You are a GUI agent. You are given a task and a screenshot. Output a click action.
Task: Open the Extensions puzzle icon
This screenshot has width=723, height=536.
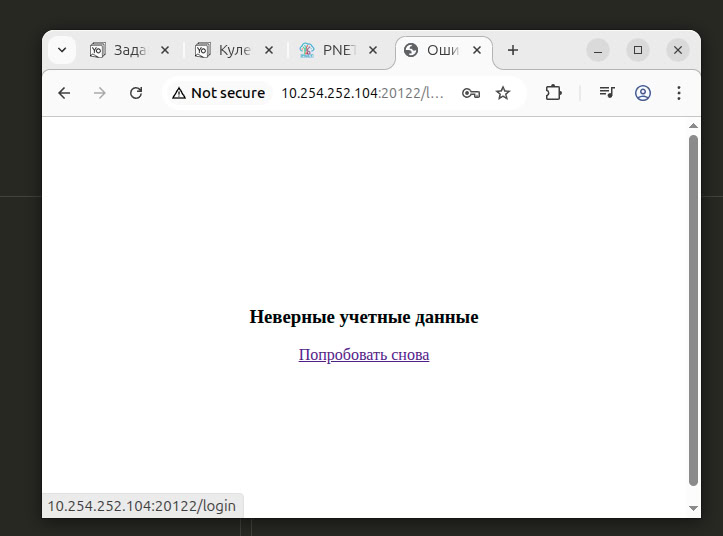[553, 93]
